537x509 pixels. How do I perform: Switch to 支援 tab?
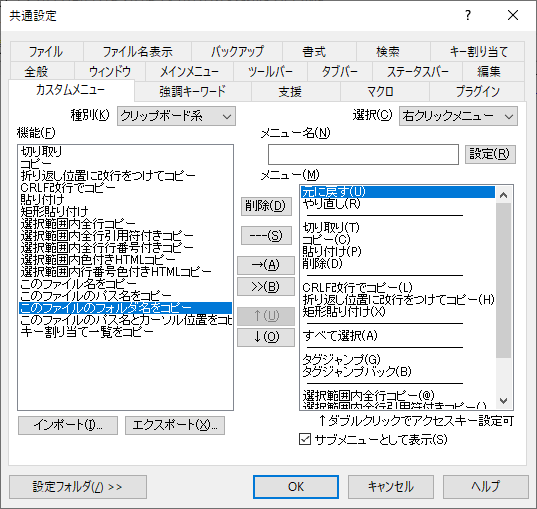click(296, 91)
